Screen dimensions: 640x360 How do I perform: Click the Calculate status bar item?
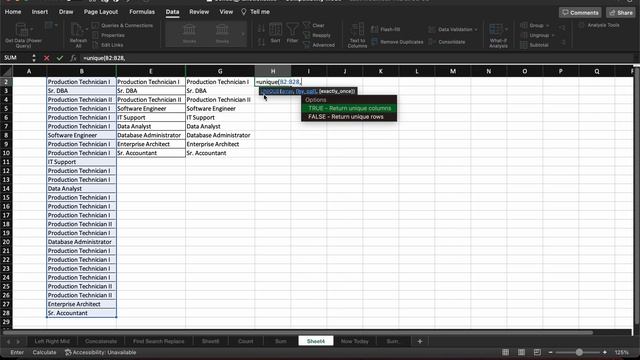pyautogui.click(x=44, y=352)
